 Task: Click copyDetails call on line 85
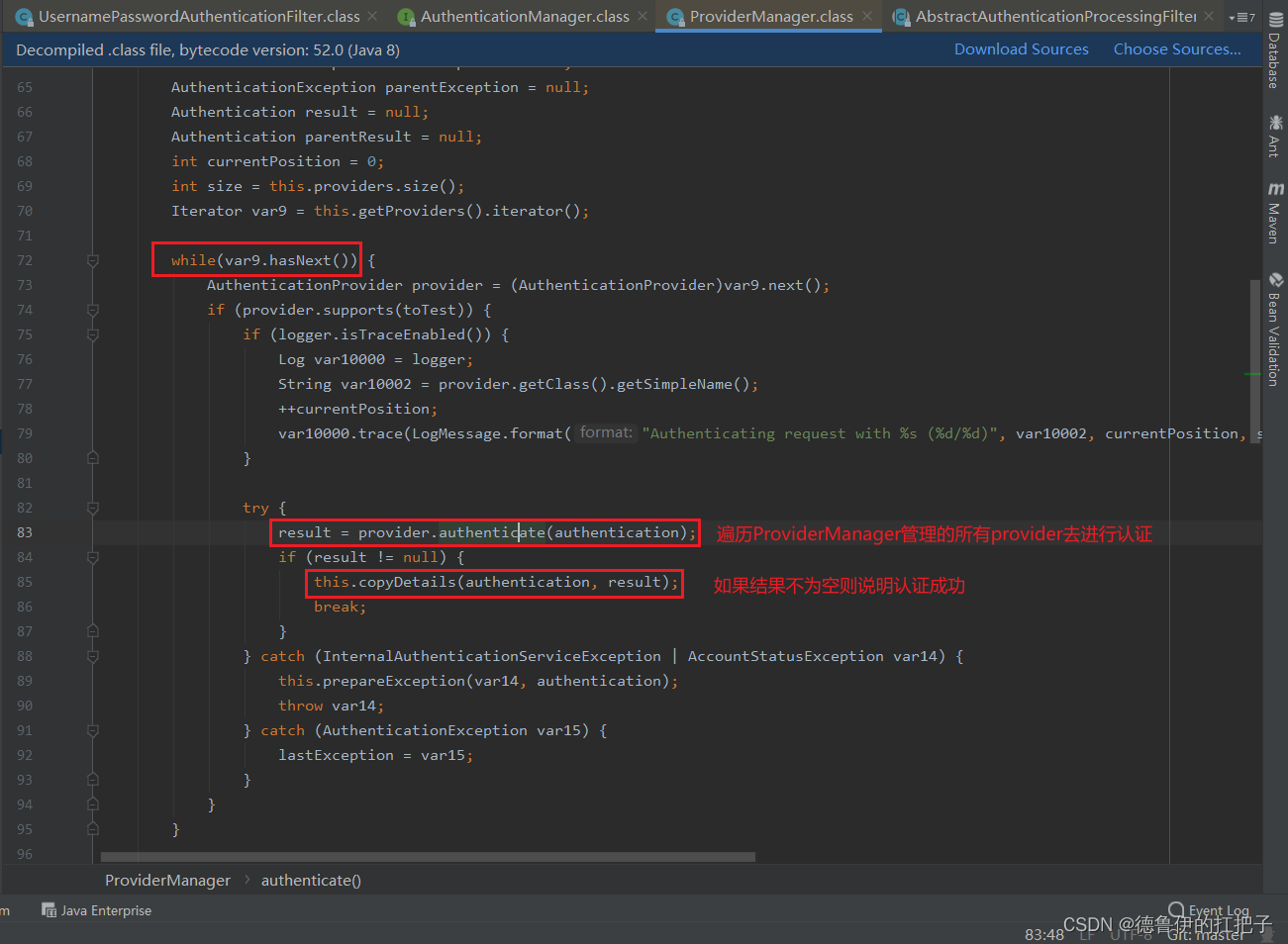tap(407, 582)
